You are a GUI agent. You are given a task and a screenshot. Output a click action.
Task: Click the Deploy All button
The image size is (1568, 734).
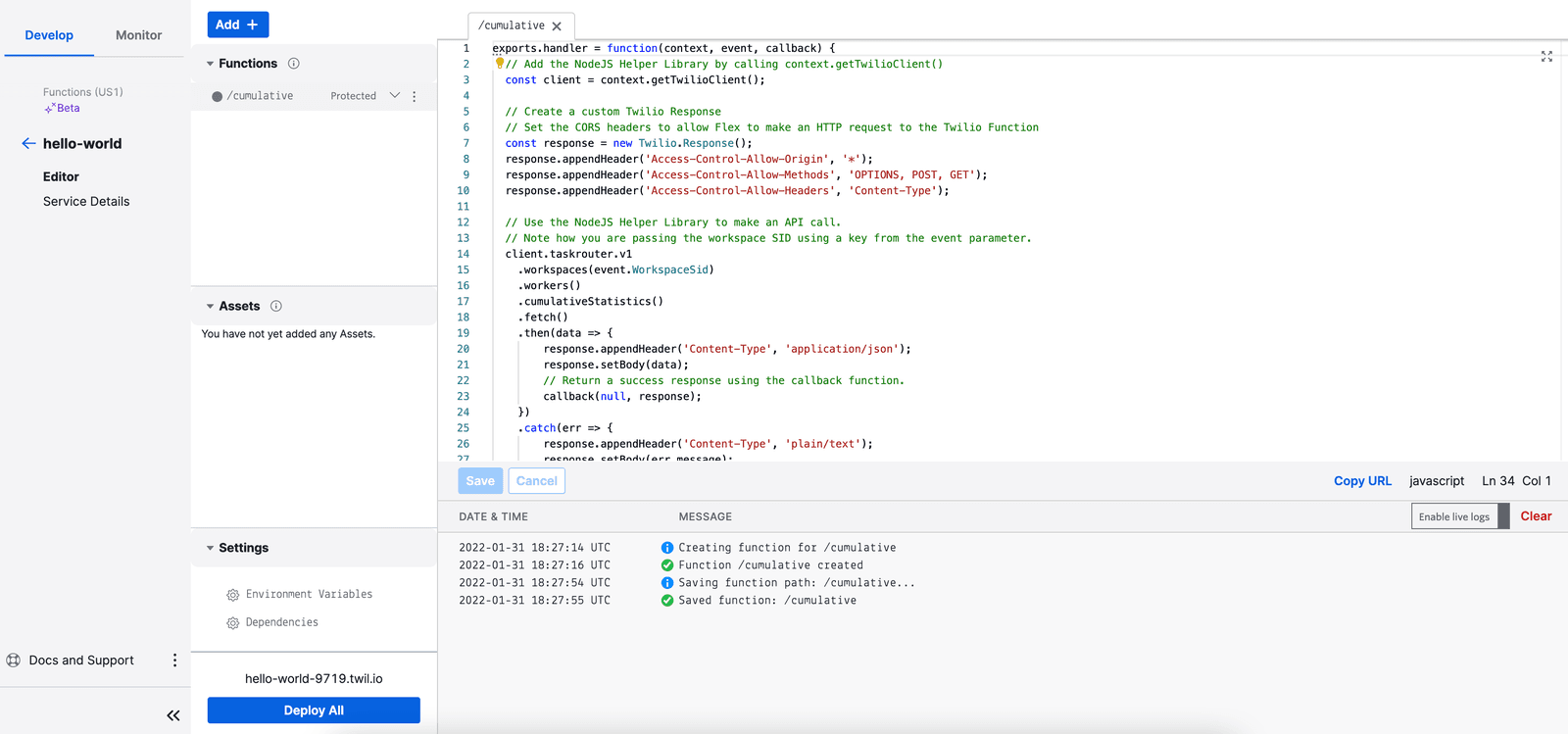pyautogui.click(x=314, y=710)
